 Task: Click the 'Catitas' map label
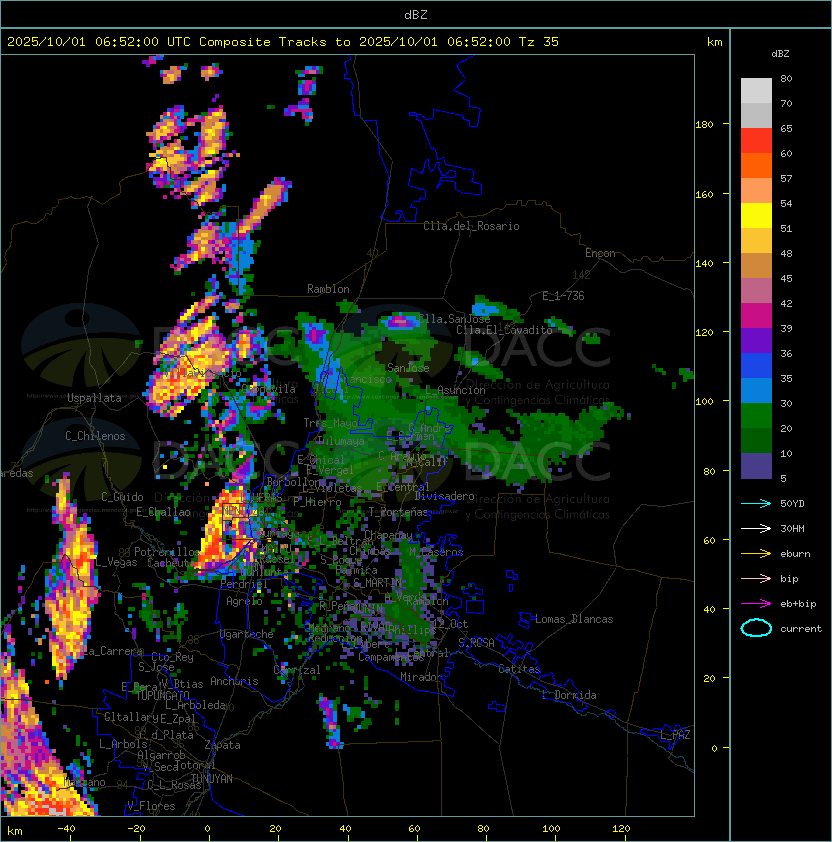[x=519, y=669]
